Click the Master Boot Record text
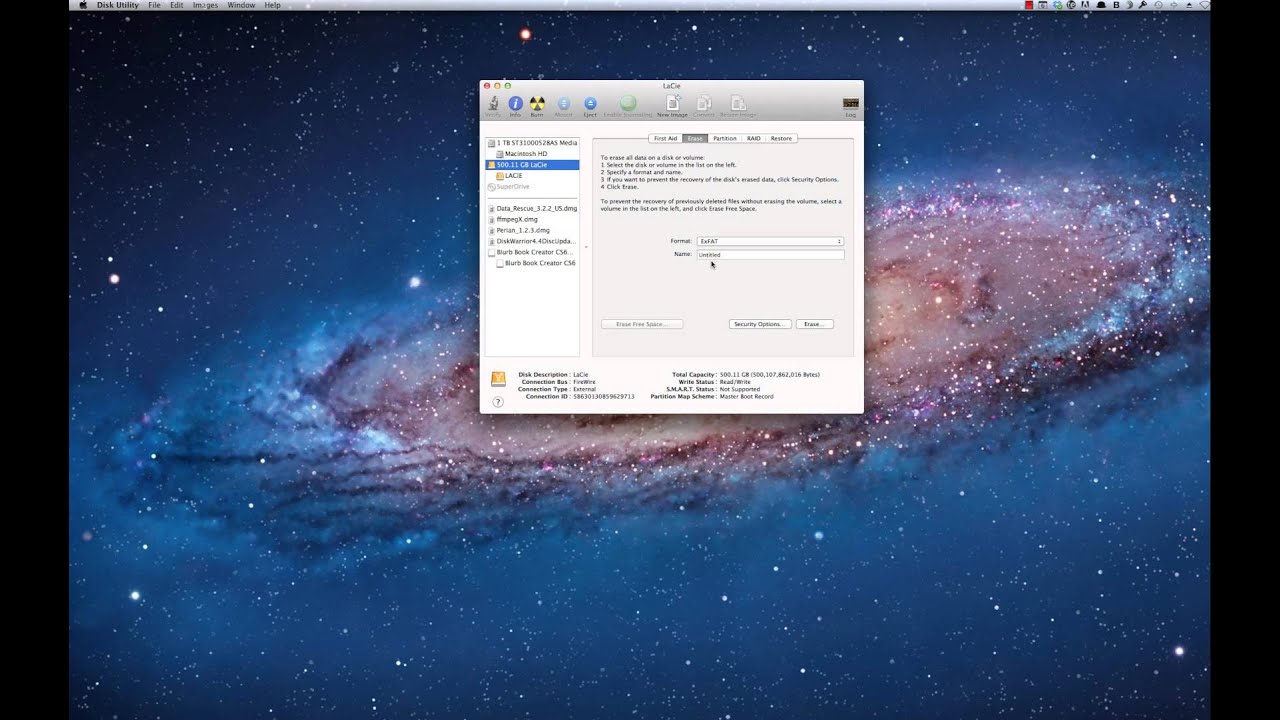The width and height of the screenshot is (1280, 720). coord(746,396)
